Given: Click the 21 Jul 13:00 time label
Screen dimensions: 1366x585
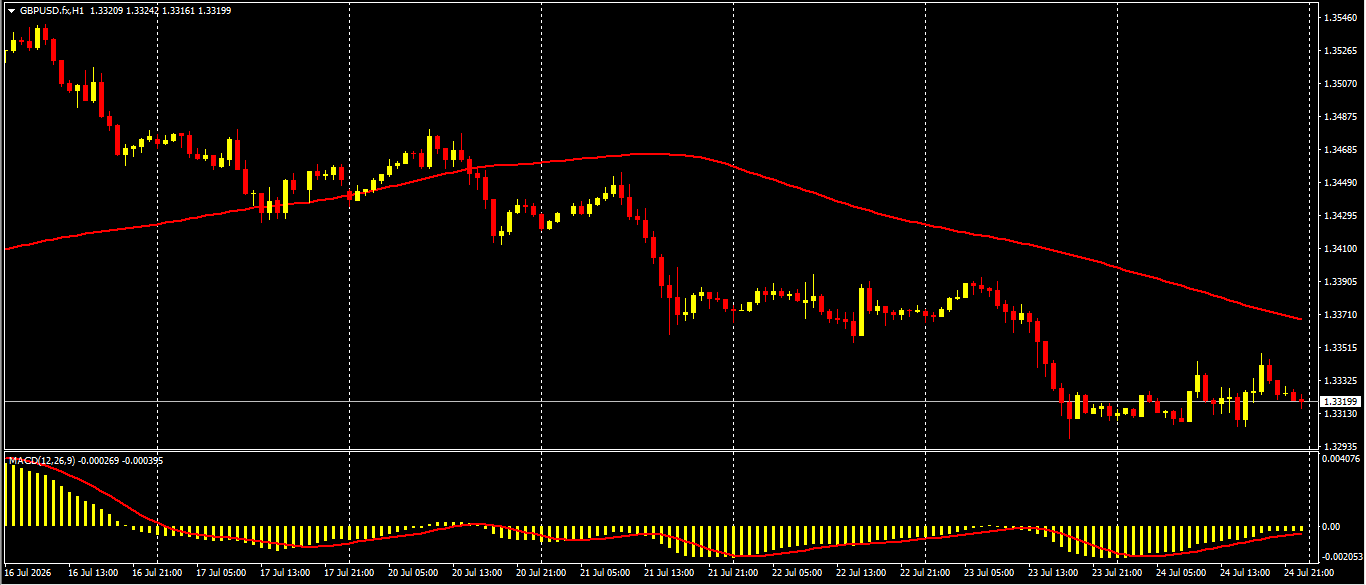Looking at the screenshot, I should tap(669, 573).
